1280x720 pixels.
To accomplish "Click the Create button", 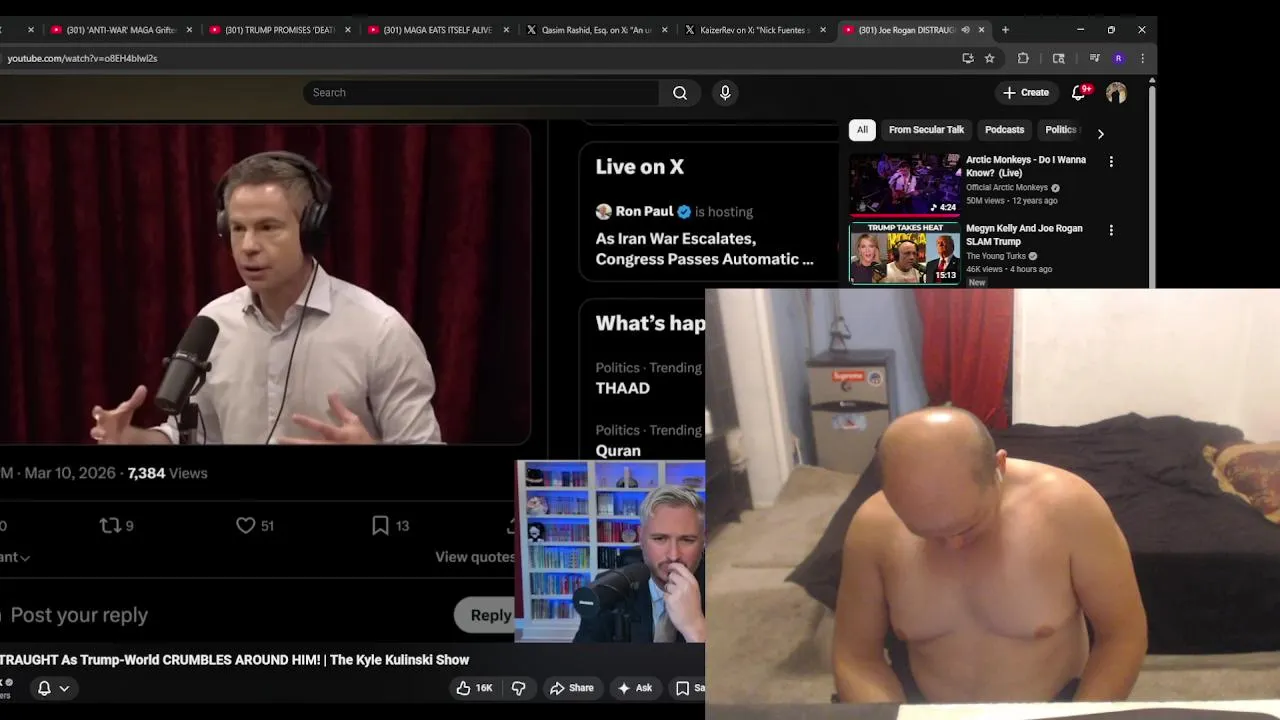I will pyautogui.click(x=1026, y=93).
